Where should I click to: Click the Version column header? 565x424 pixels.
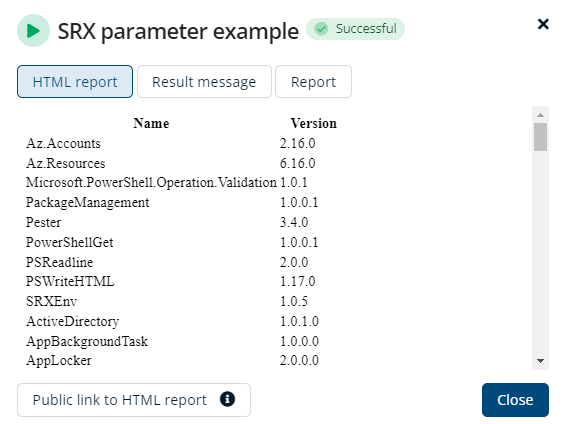coord(313,124)
